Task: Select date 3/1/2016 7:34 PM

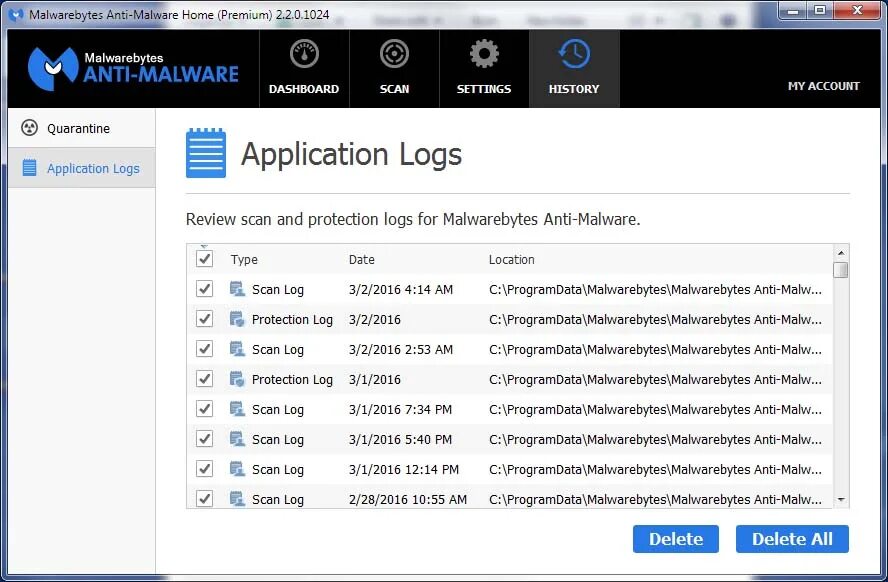Action: [x=400, y=410]
